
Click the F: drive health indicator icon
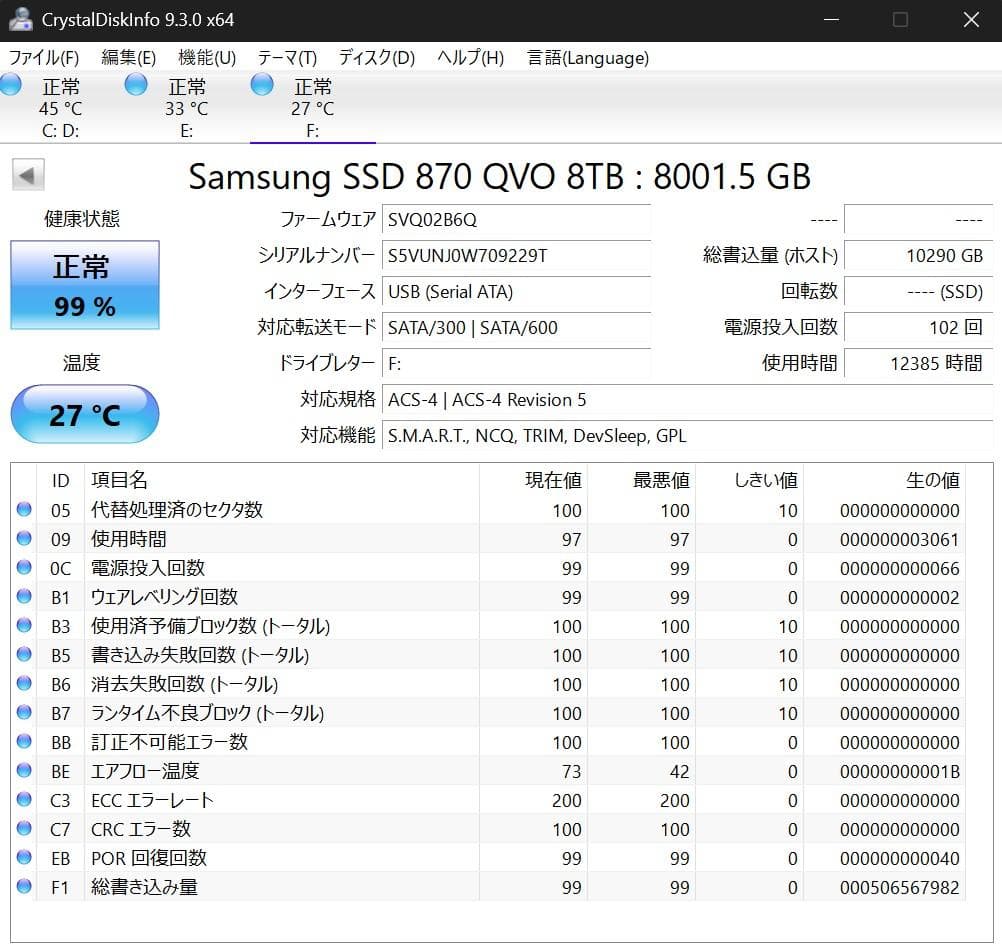coord(261,86)
